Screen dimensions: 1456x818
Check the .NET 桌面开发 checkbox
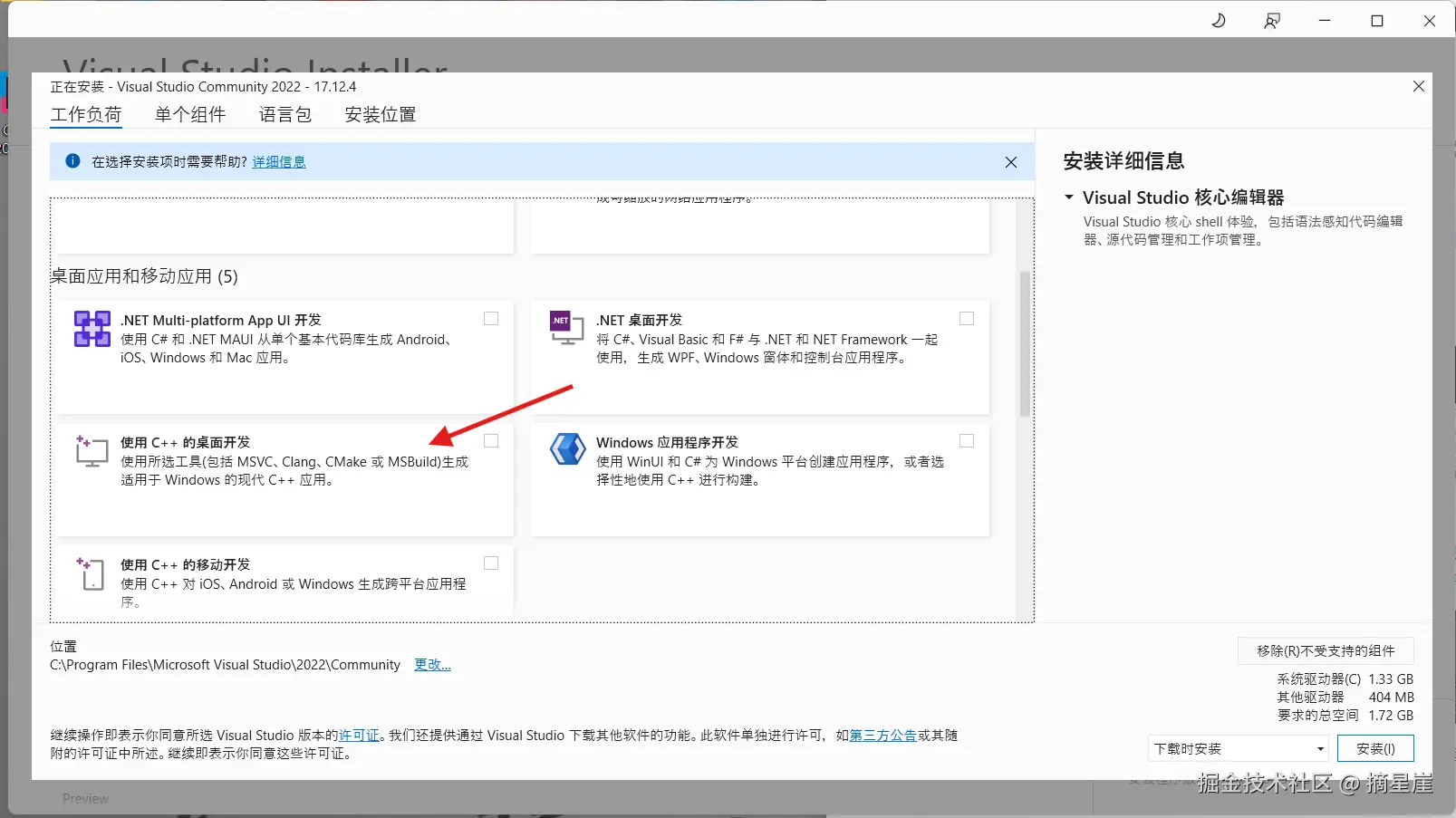[967, 319]
